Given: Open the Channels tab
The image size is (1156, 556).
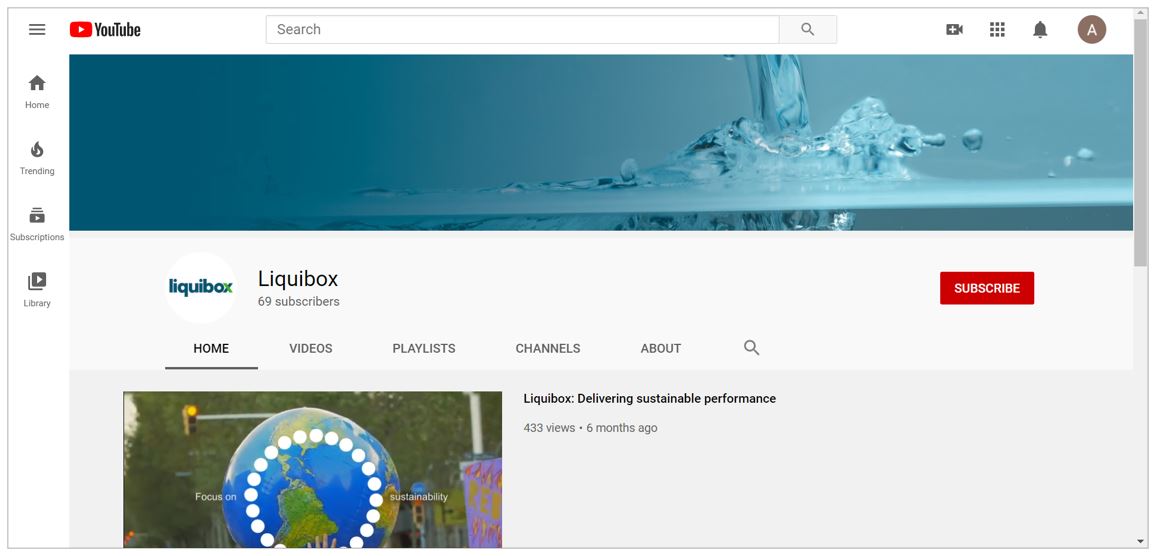Looking at the screenshot, I should tap(547, 349).
